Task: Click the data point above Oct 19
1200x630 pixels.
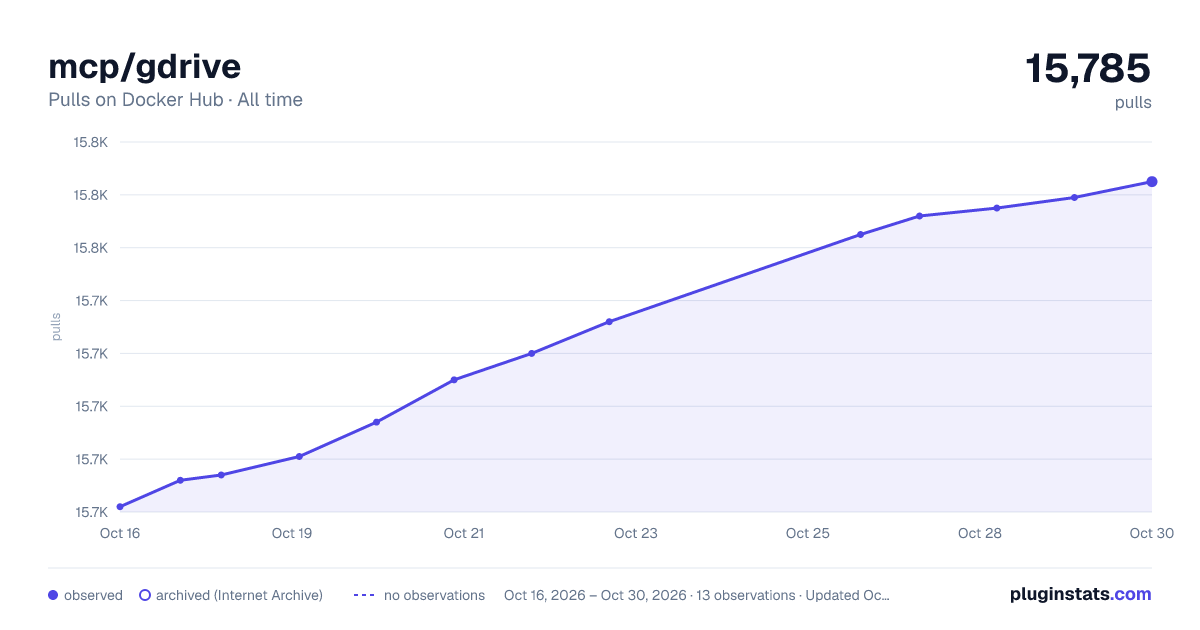Action: (299, 457)
